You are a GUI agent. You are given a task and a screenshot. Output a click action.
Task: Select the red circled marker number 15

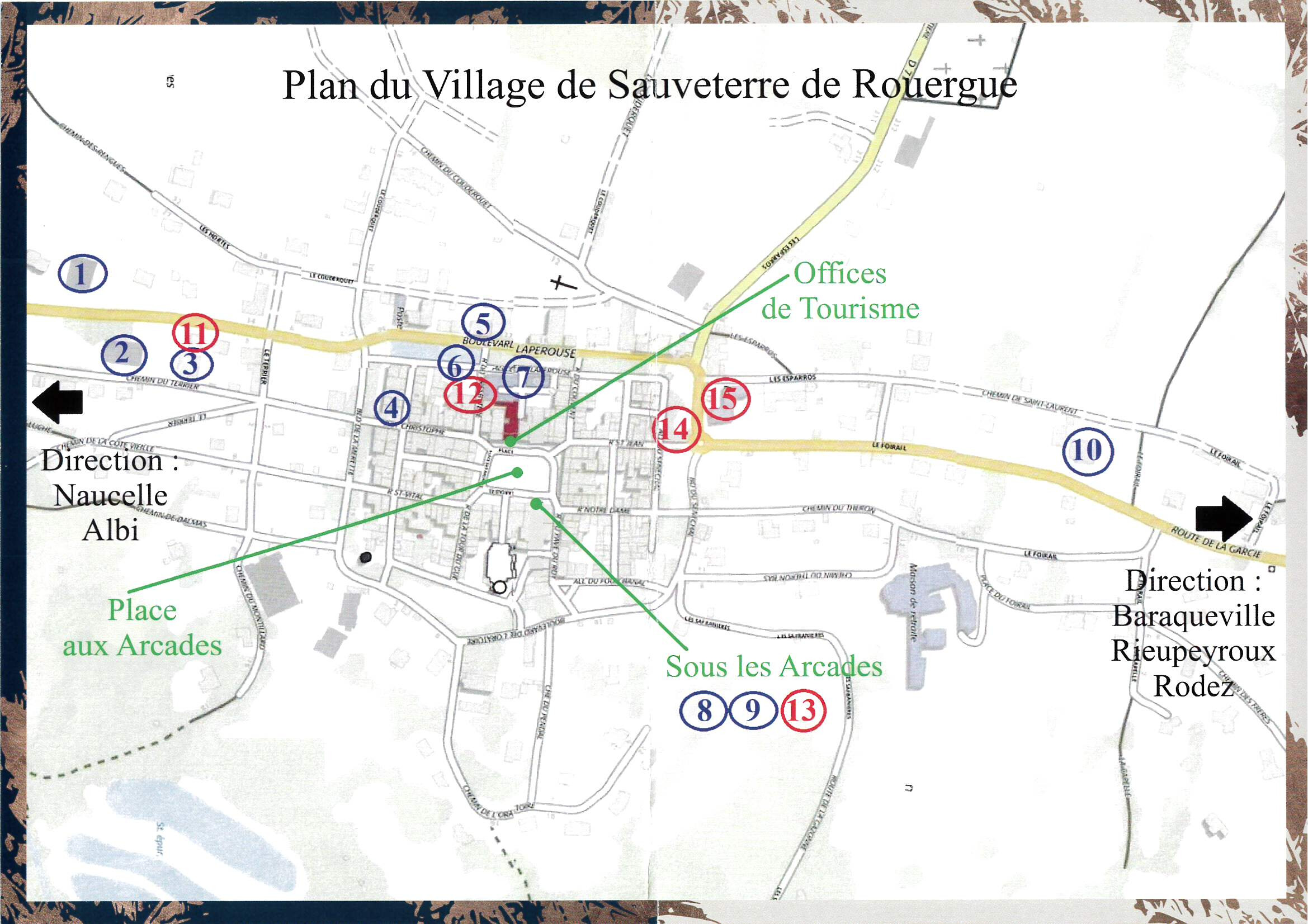coord(725,399)
